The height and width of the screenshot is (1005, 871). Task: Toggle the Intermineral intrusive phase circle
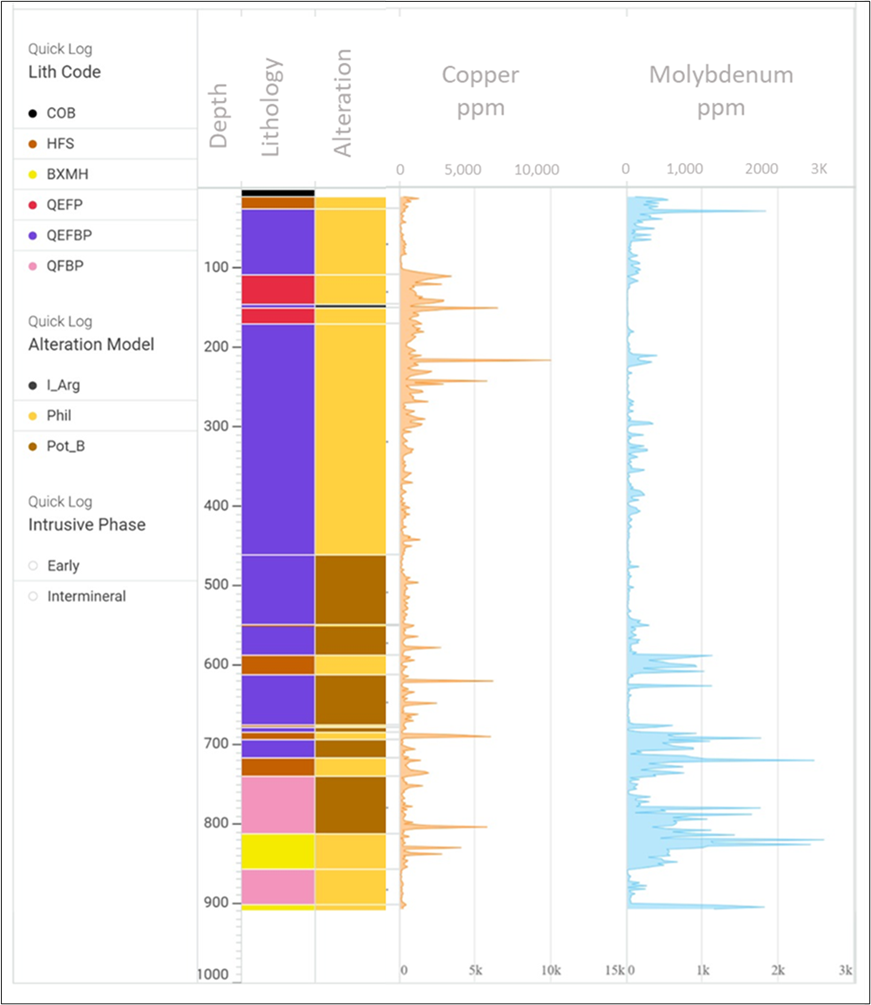[x=34, y=597]
